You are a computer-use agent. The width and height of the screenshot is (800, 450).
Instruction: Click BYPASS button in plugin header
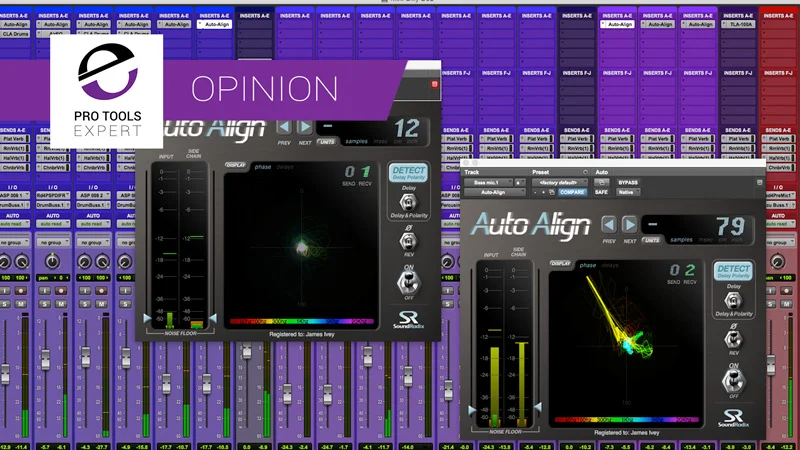[x=628, y=183]
